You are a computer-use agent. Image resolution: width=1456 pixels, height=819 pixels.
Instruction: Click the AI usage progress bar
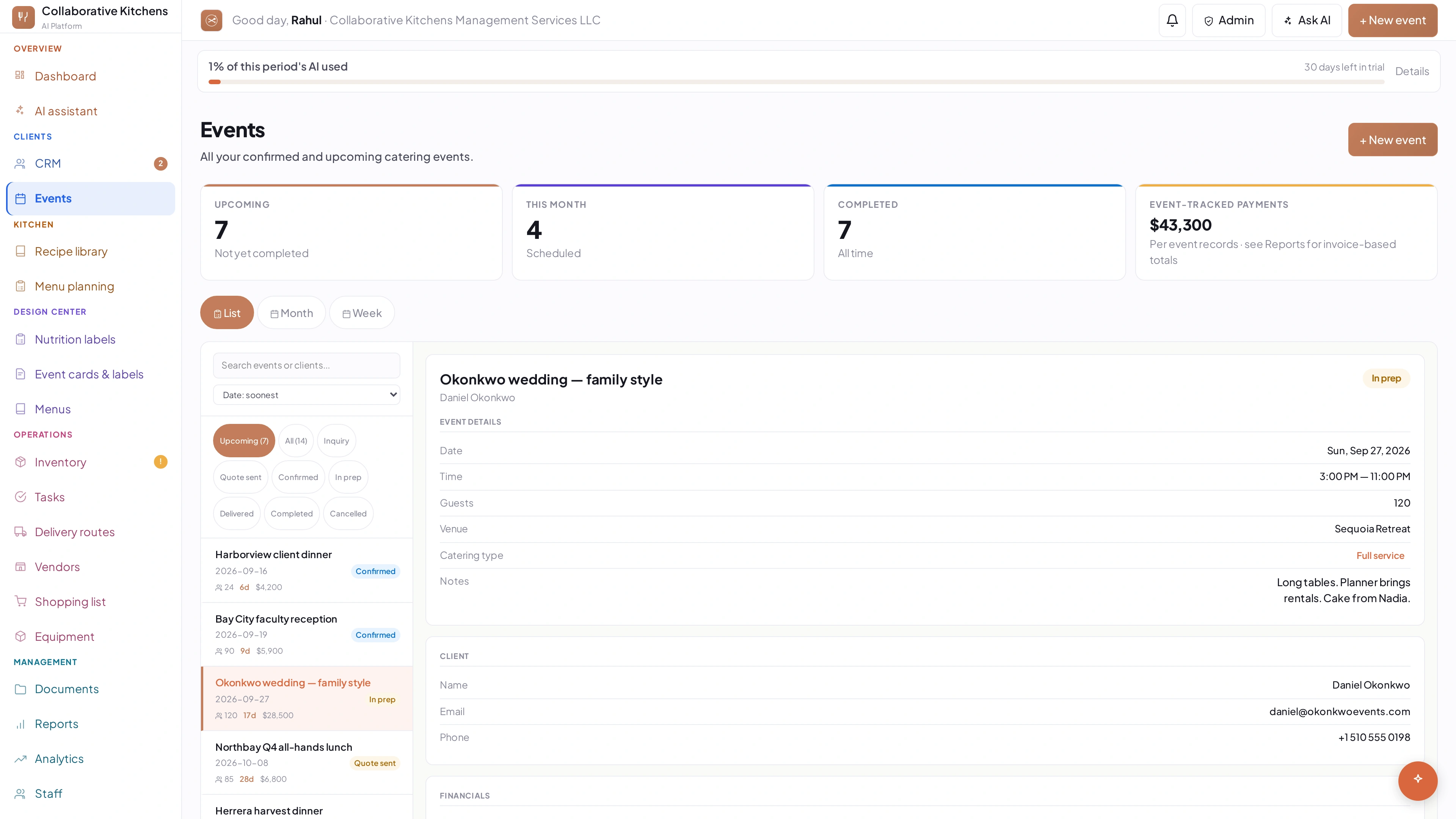coord(796,83)
